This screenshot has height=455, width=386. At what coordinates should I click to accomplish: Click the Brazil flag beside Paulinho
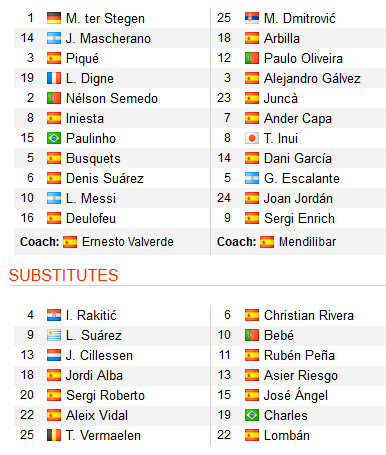pos(54,138)
